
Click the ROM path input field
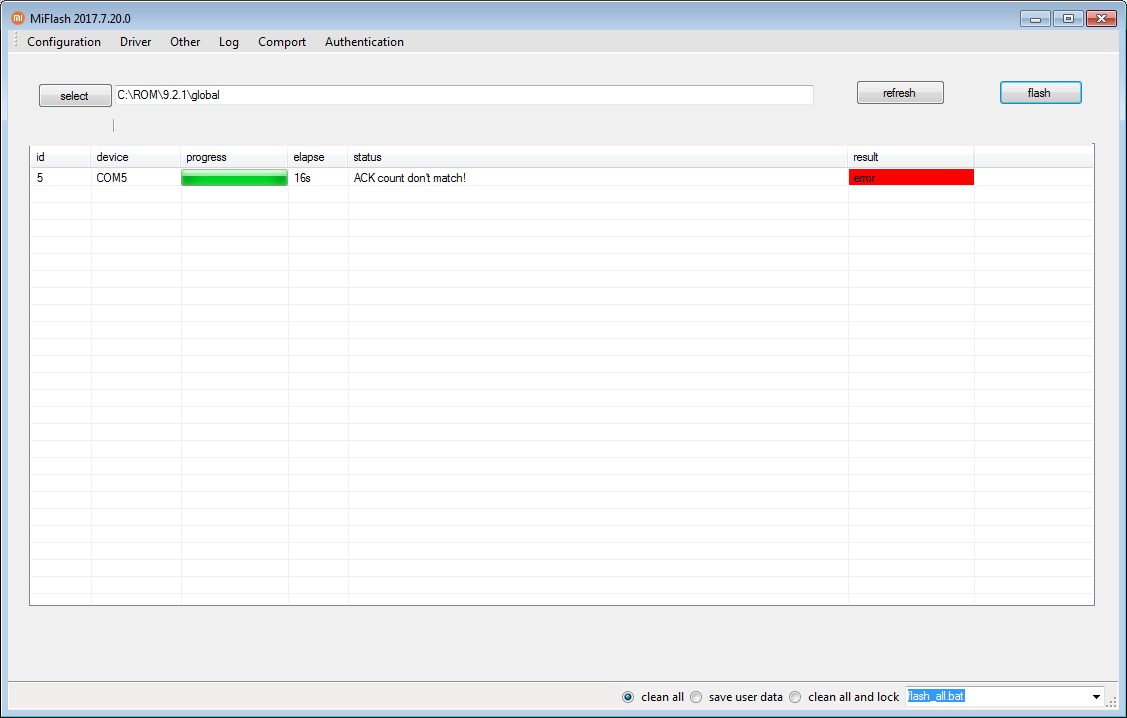click(464, 95)
